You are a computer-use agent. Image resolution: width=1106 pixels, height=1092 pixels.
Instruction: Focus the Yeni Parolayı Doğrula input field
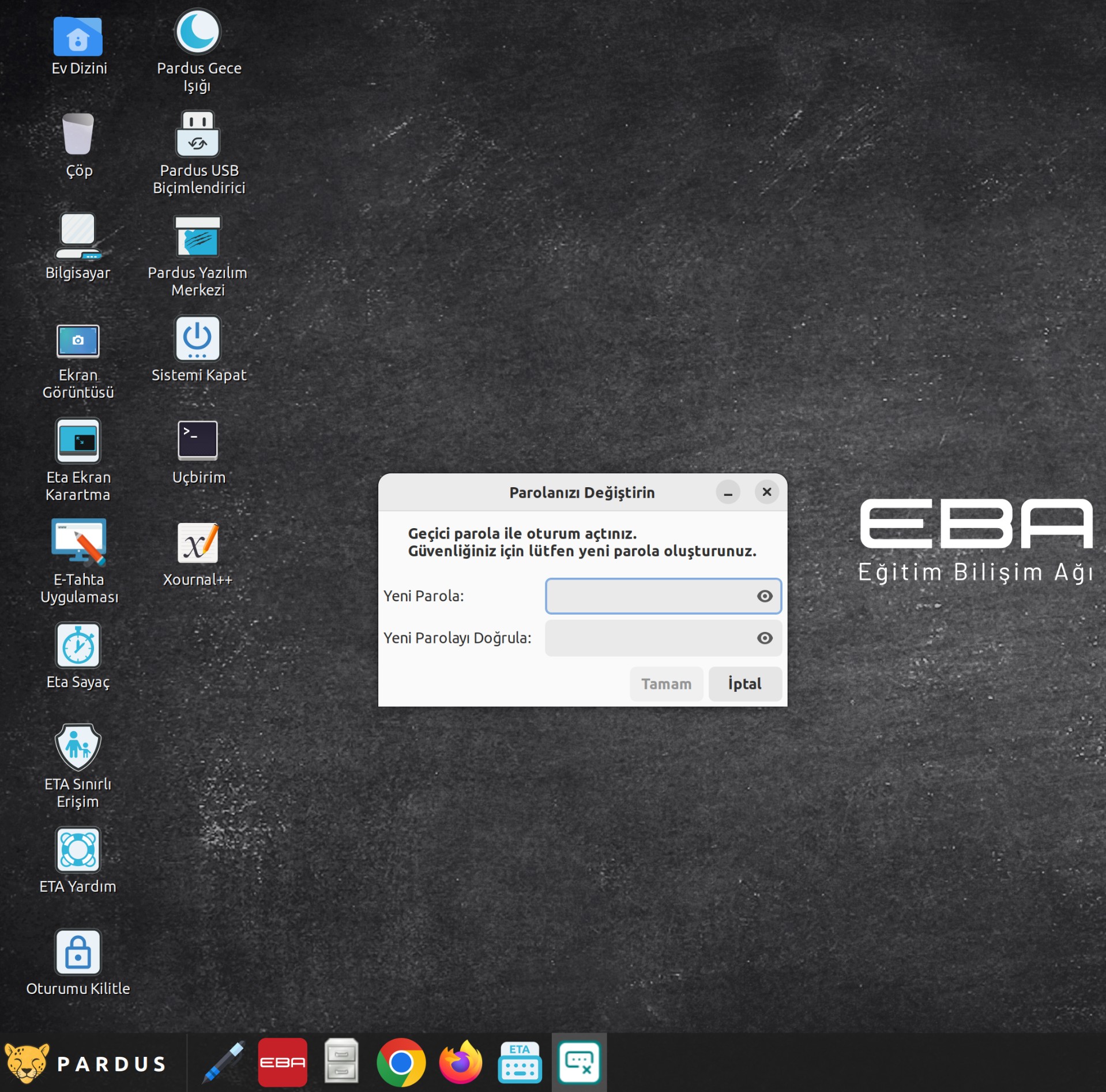point(664,638)
